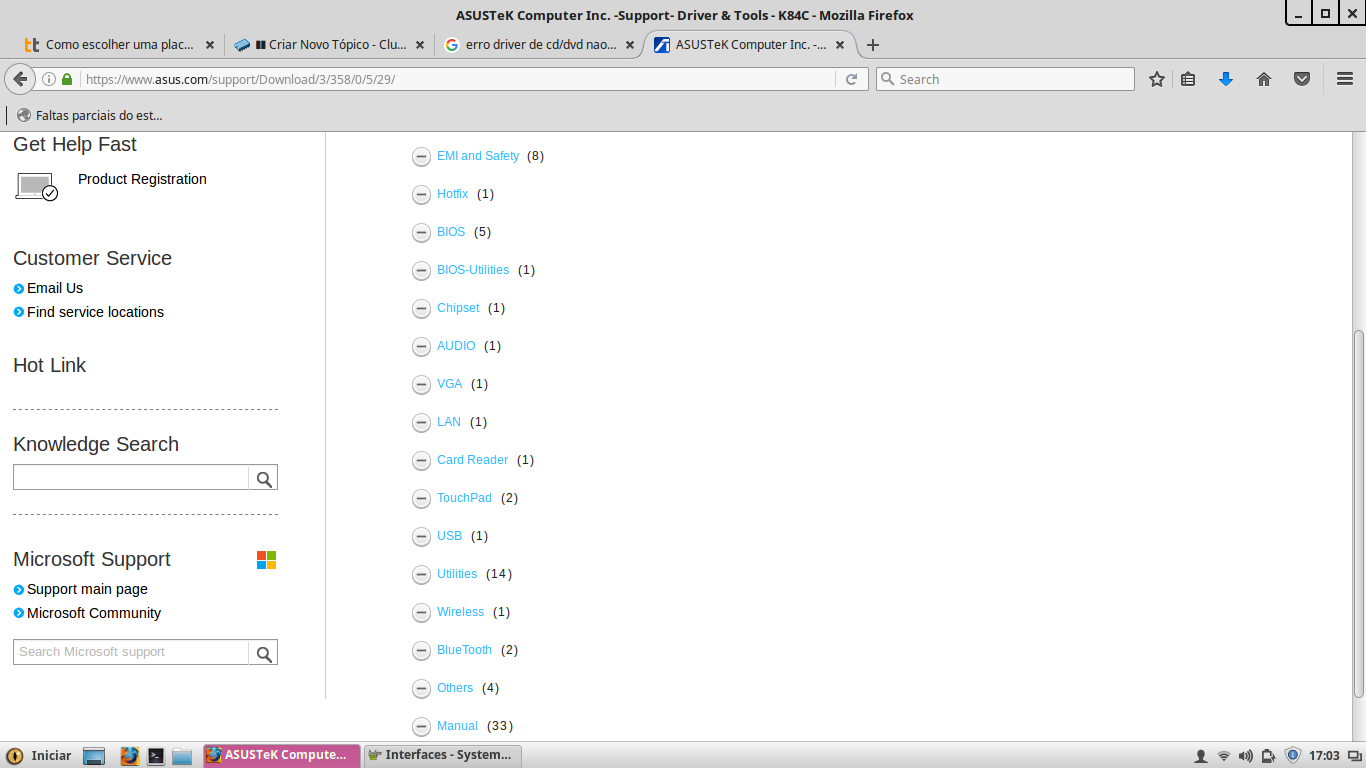Click the Microsoft support search magnifier
Image resolution: width=1366 pixels, height=768 pixels.
264,653
